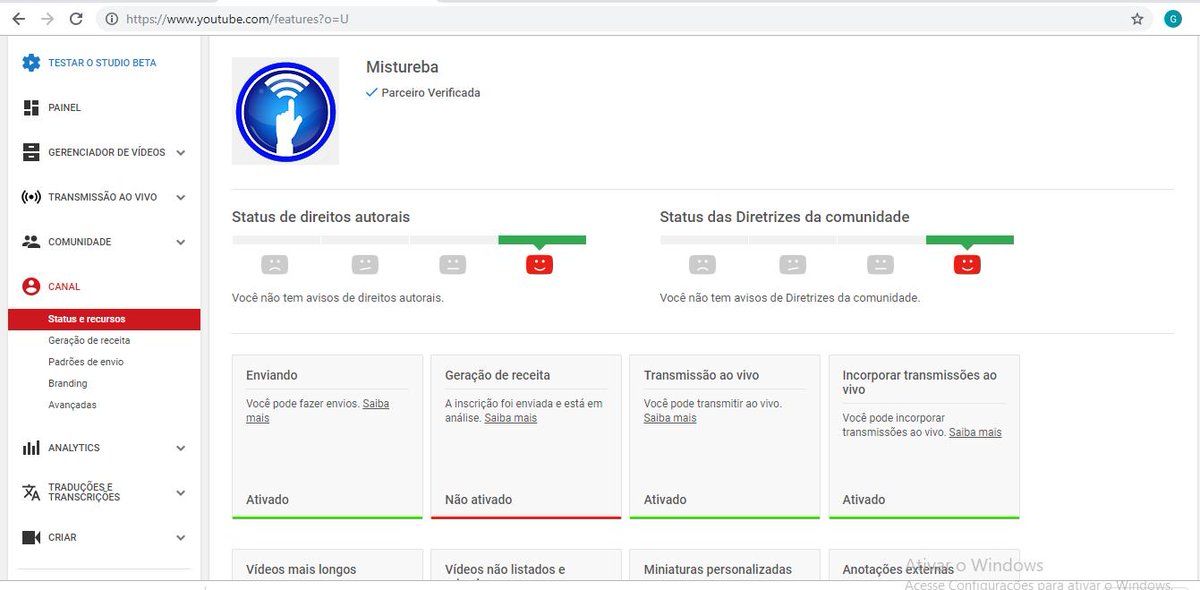Image resolution: width=1200 pixels, height=590 pixels.
Task: Select Status e recursos submenu item
Action: [104, 319]
